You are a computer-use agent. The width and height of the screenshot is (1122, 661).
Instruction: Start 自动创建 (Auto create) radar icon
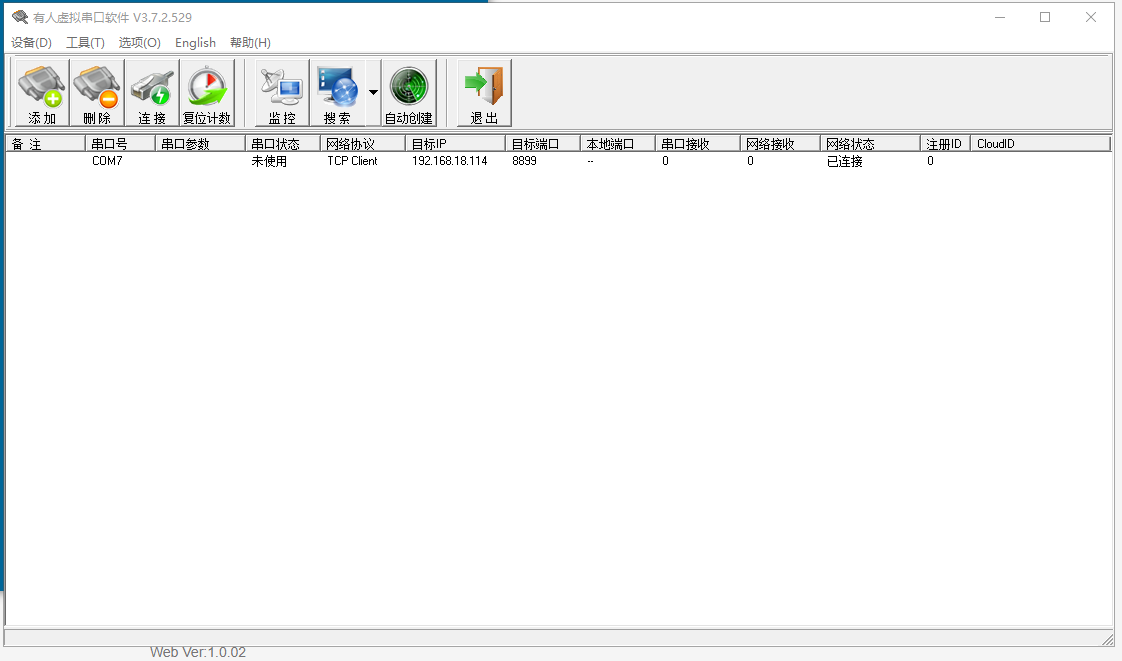[x=408, y=92]
